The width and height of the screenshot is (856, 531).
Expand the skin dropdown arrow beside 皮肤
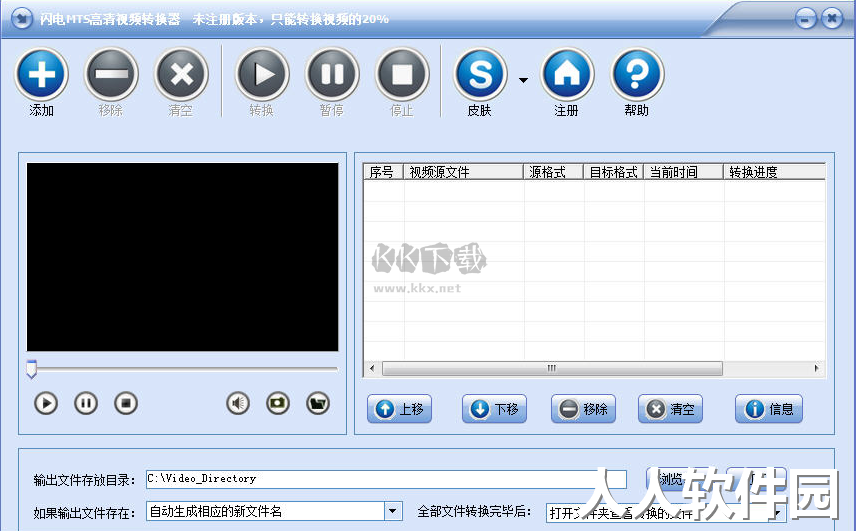coord(524,80)
